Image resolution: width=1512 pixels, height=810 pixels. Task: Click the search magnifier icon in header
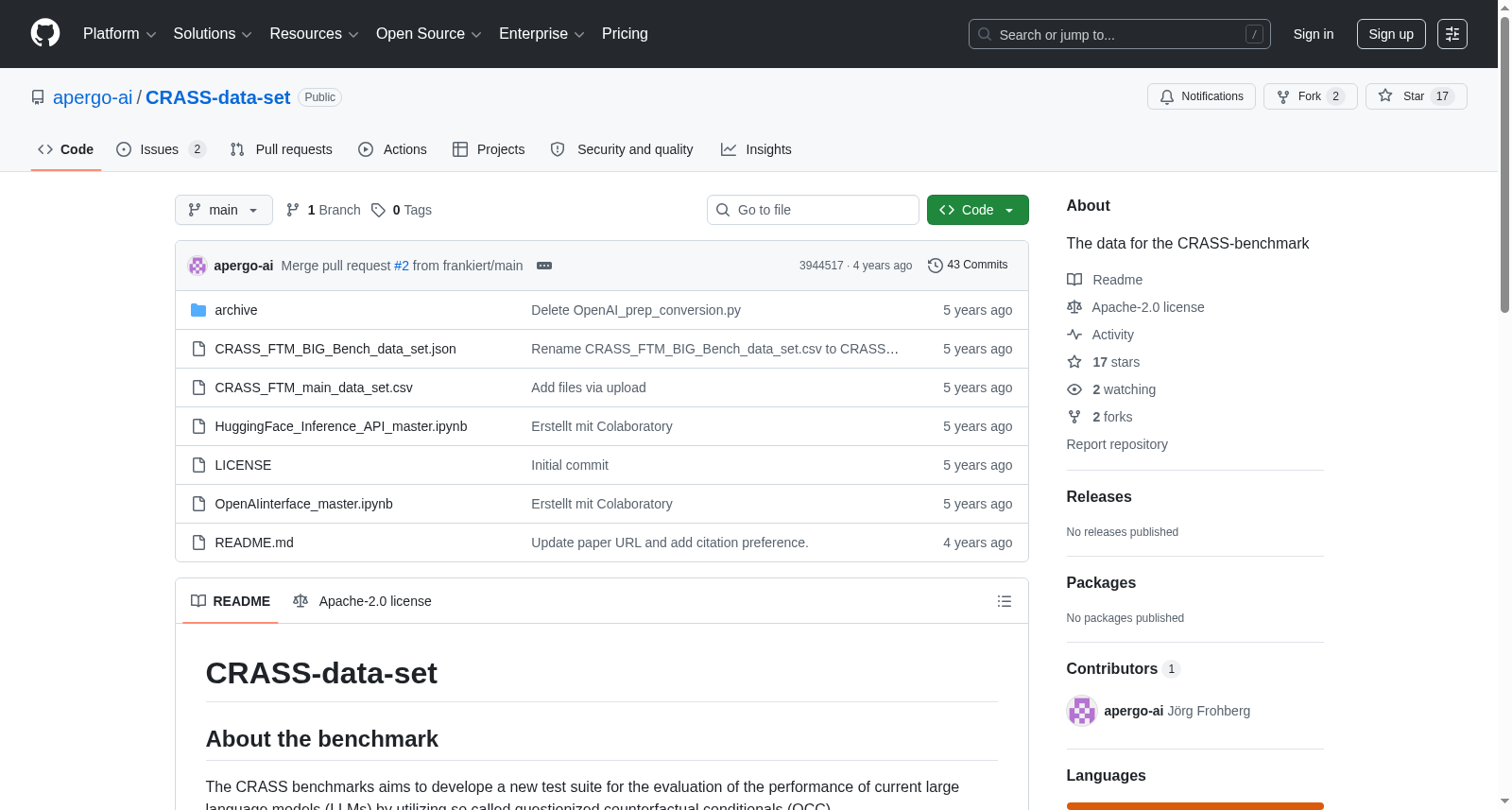985,34
